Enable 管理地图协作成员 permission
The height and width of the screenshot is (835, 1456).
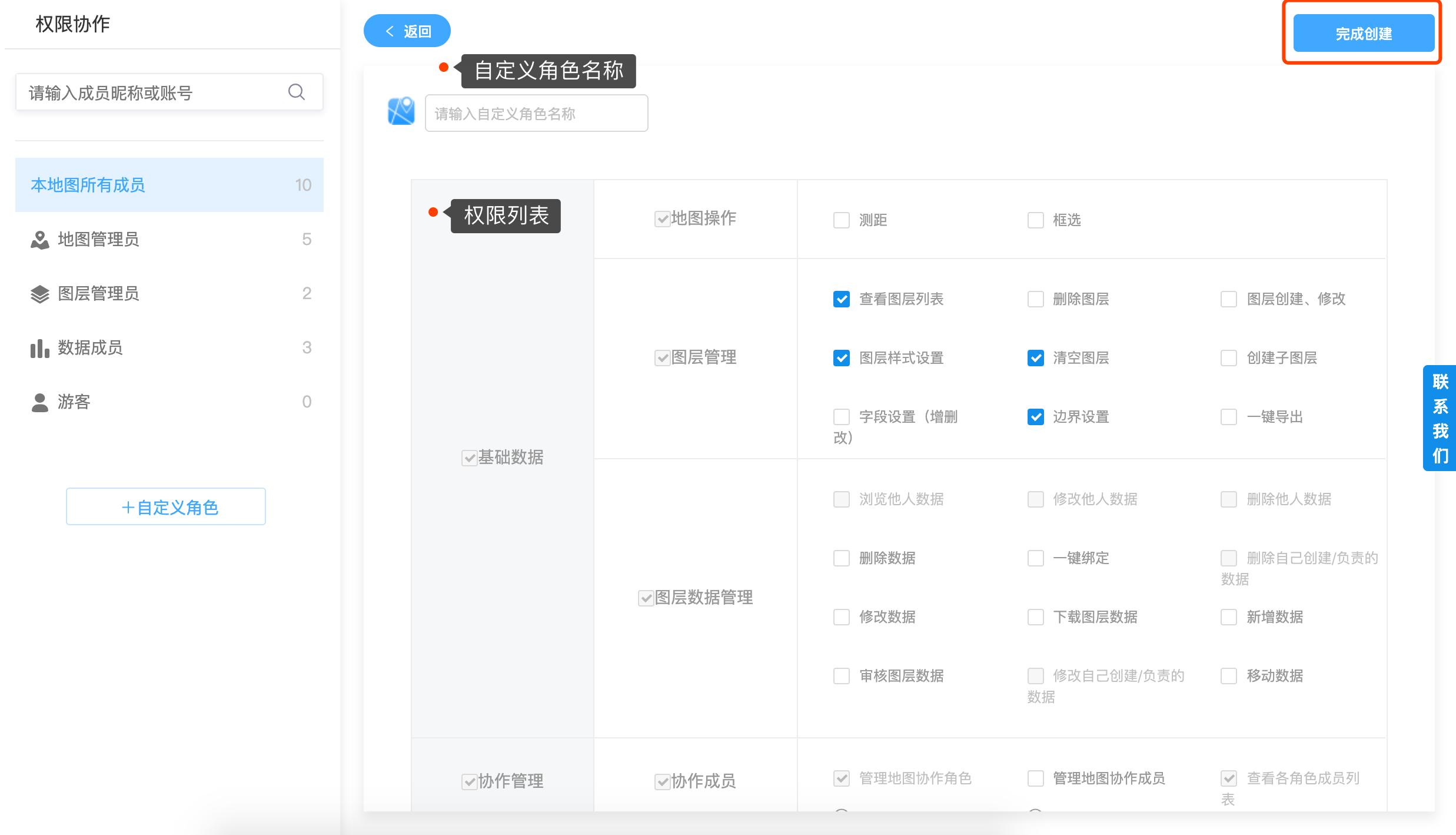pos(1036,778)
